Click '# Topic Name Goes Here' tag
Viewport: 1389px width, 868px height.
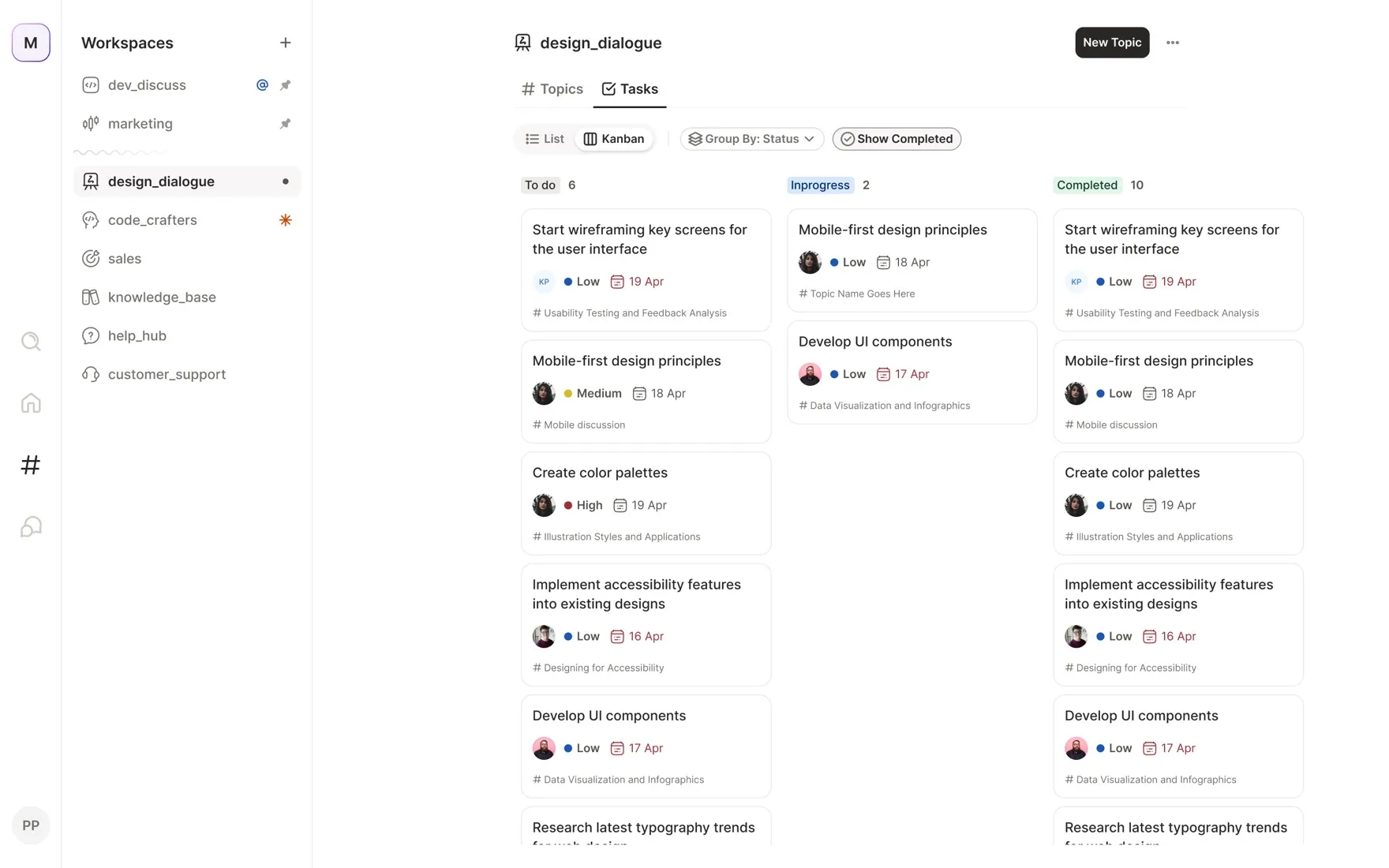(x=857, y=294)
